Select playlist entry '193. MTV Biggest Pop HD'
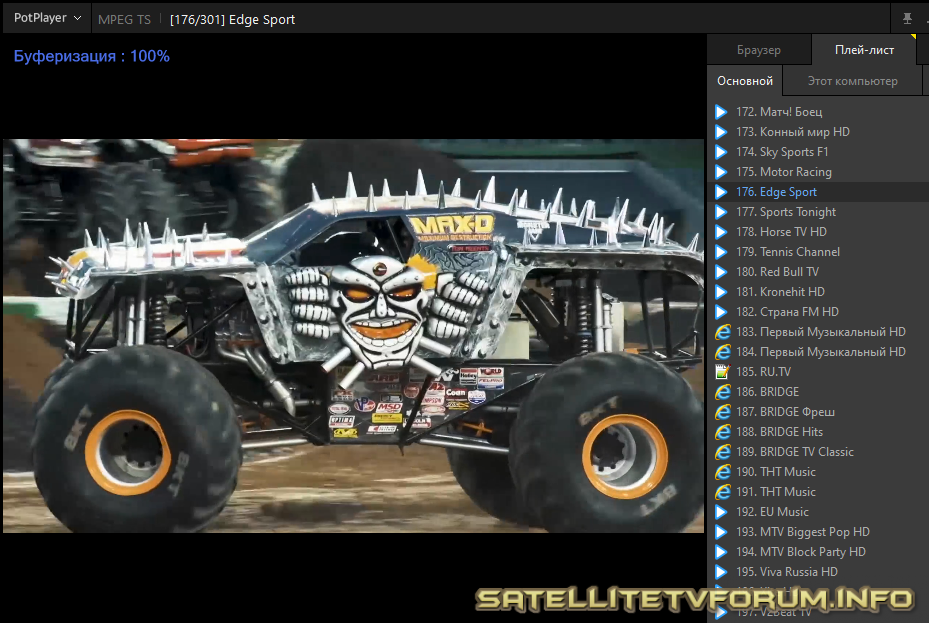929x623 pixels. 818,532
